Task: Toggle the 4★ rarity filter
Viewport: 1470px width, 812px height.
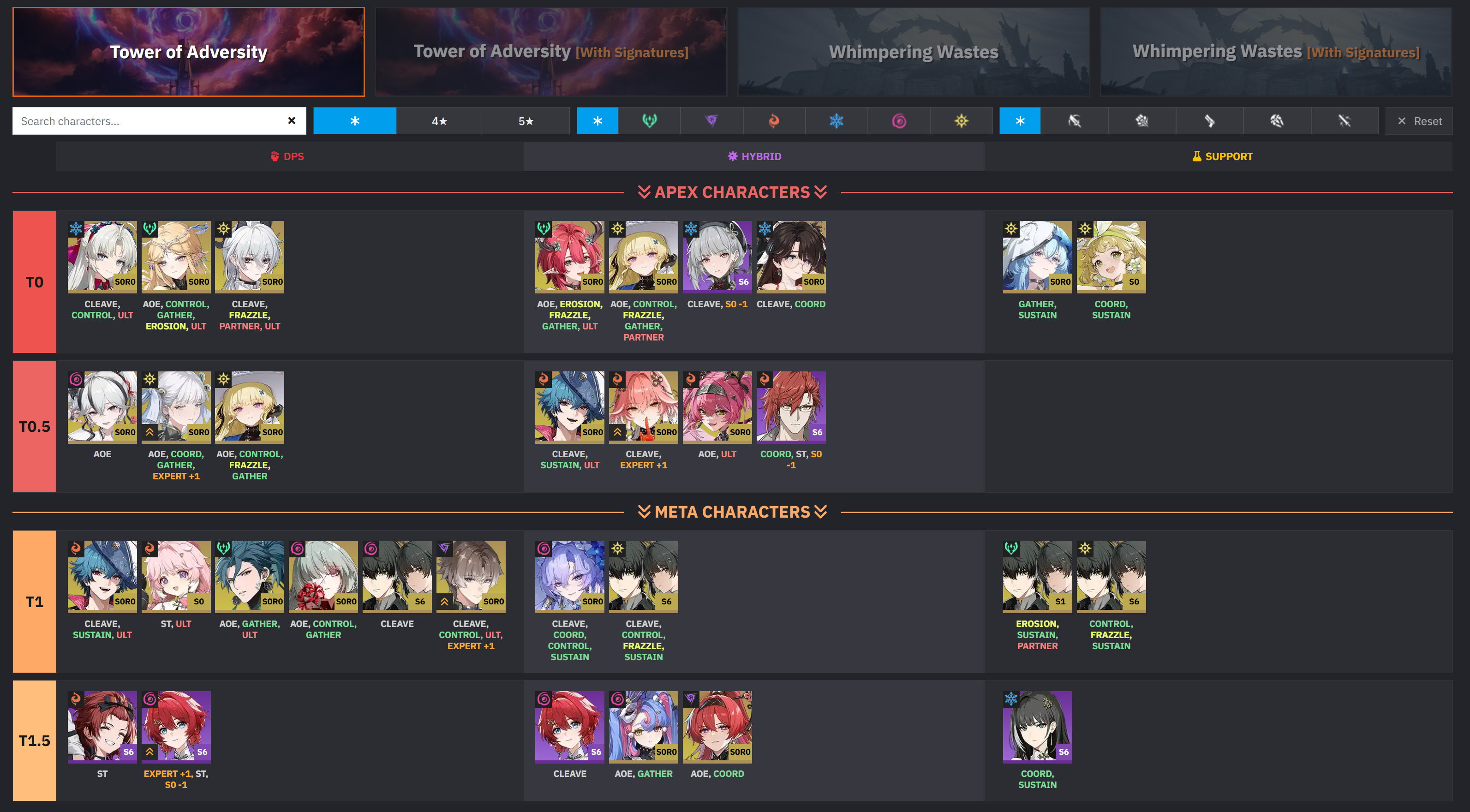Action: coord(439,121)
